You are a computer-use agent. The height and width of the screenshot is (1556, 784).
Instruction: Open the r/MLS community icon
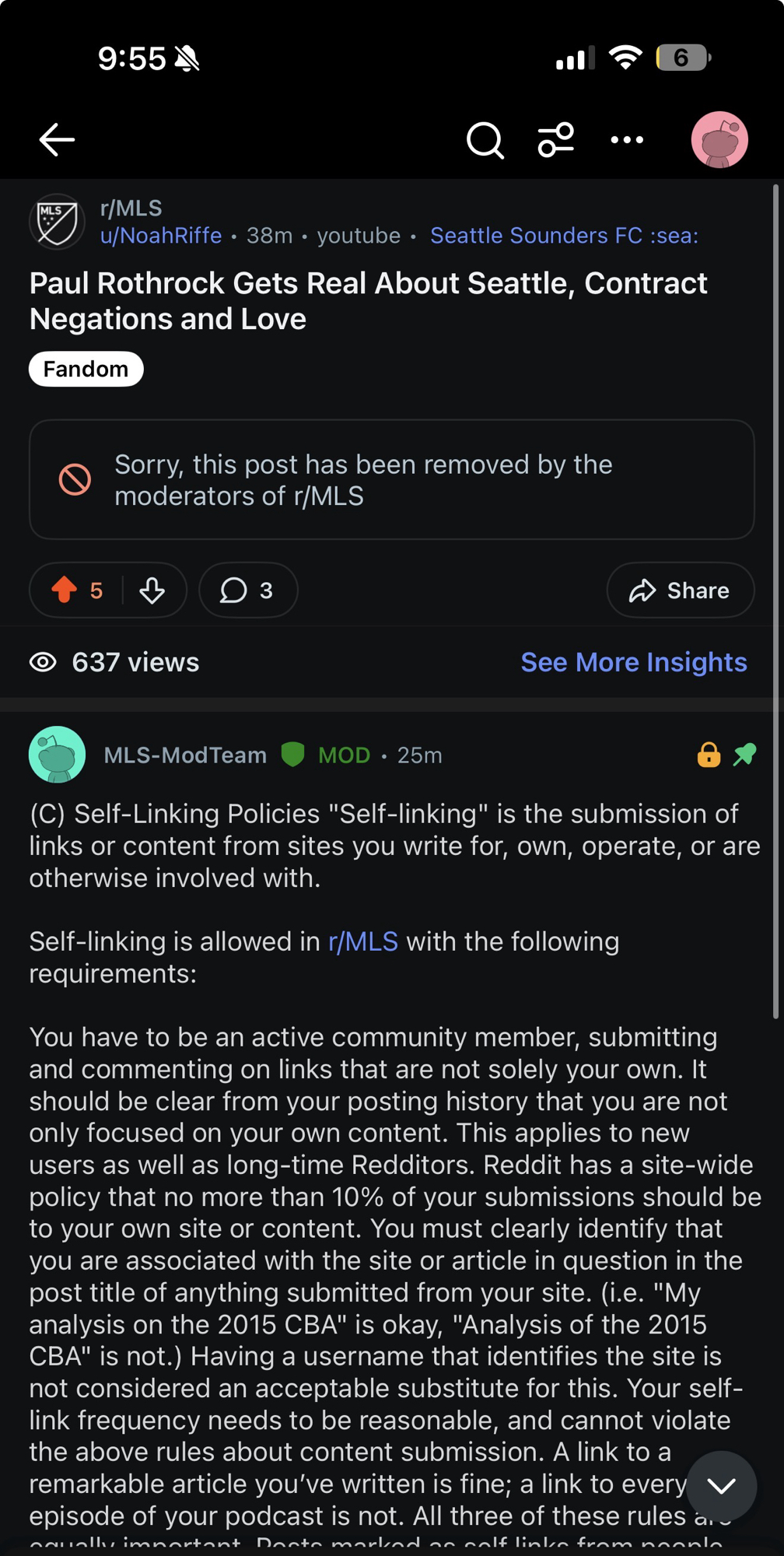click(57, 222)
